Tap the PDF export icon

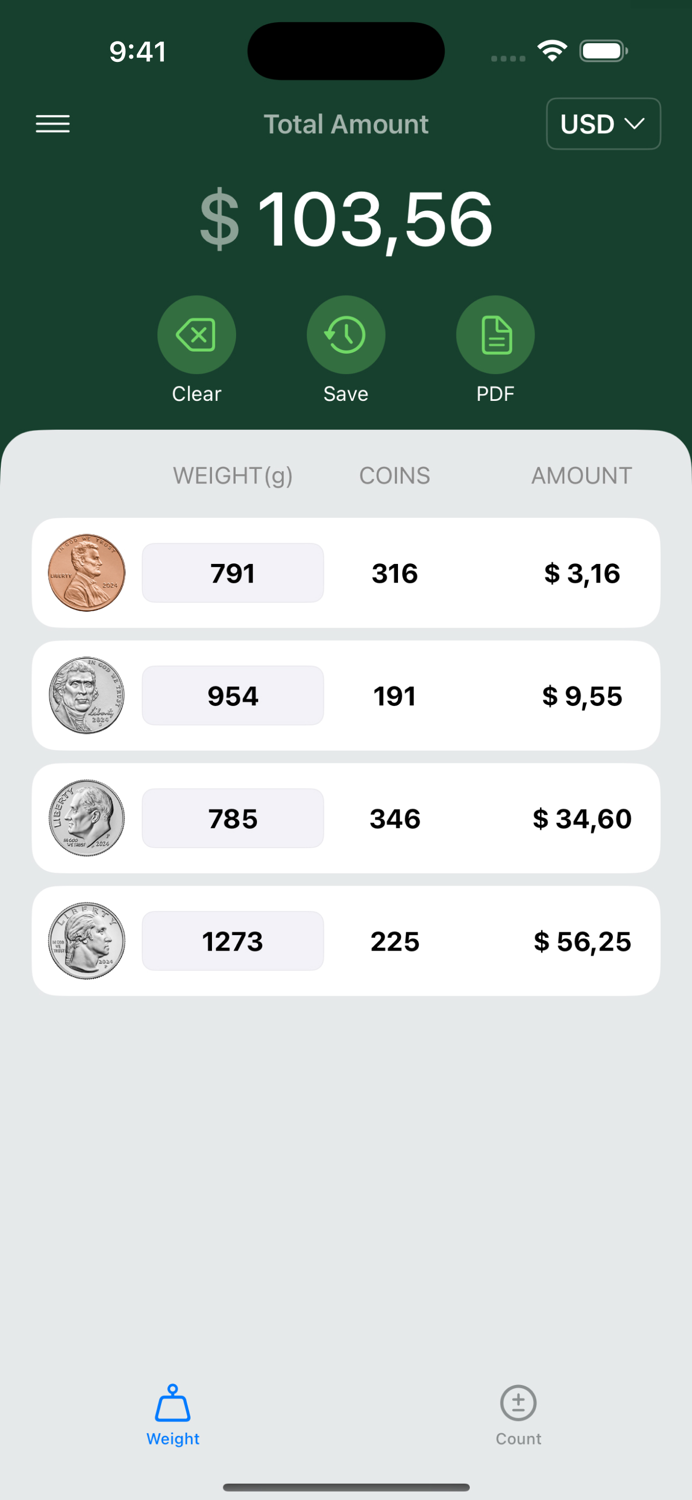(x=495, y=334)
